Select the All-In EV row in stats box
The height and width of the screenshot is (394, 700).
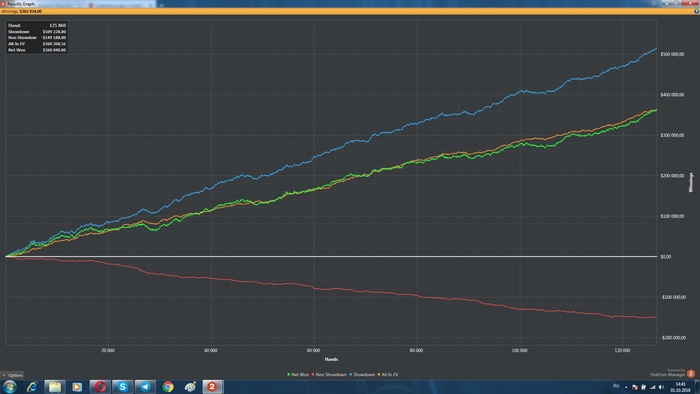pyautogui.click(x=37, y=44)
